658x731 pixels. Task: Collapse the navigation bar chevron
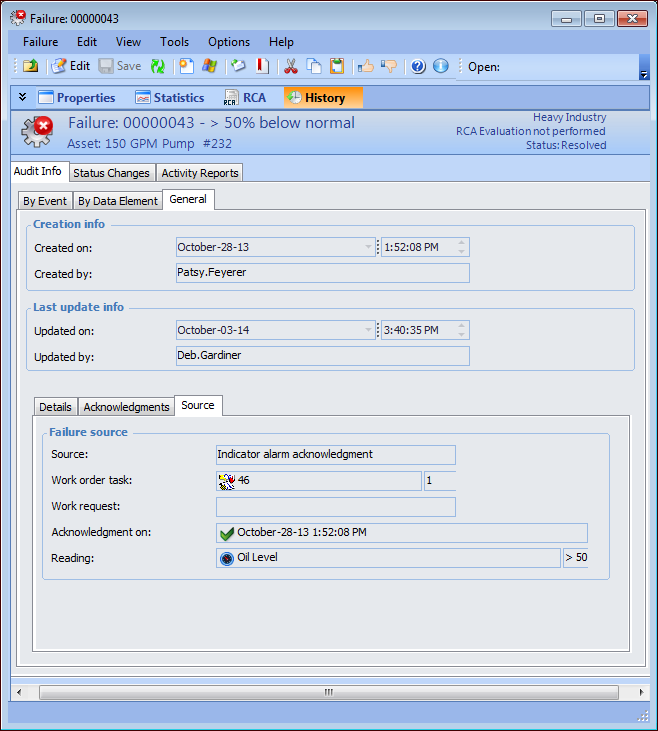click(x=22, y=97)
